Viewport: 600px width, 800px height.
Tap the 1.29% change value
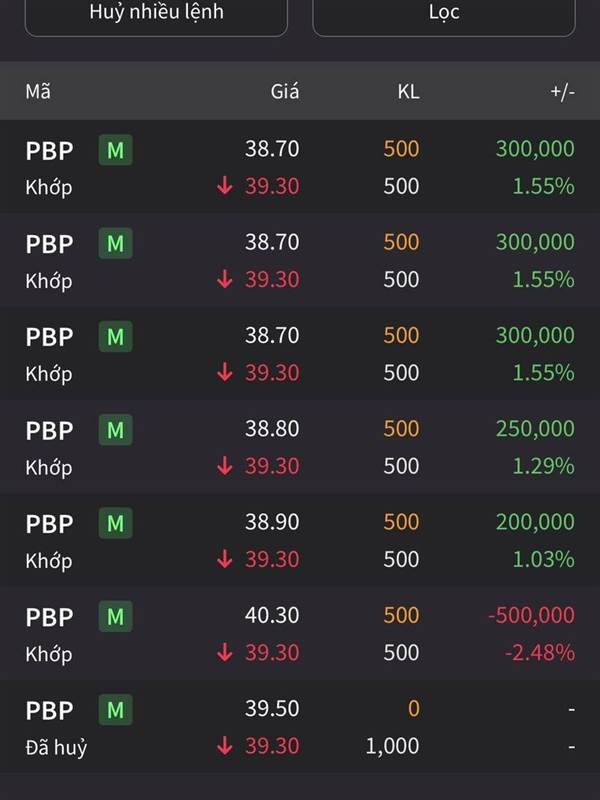[543, 466]
